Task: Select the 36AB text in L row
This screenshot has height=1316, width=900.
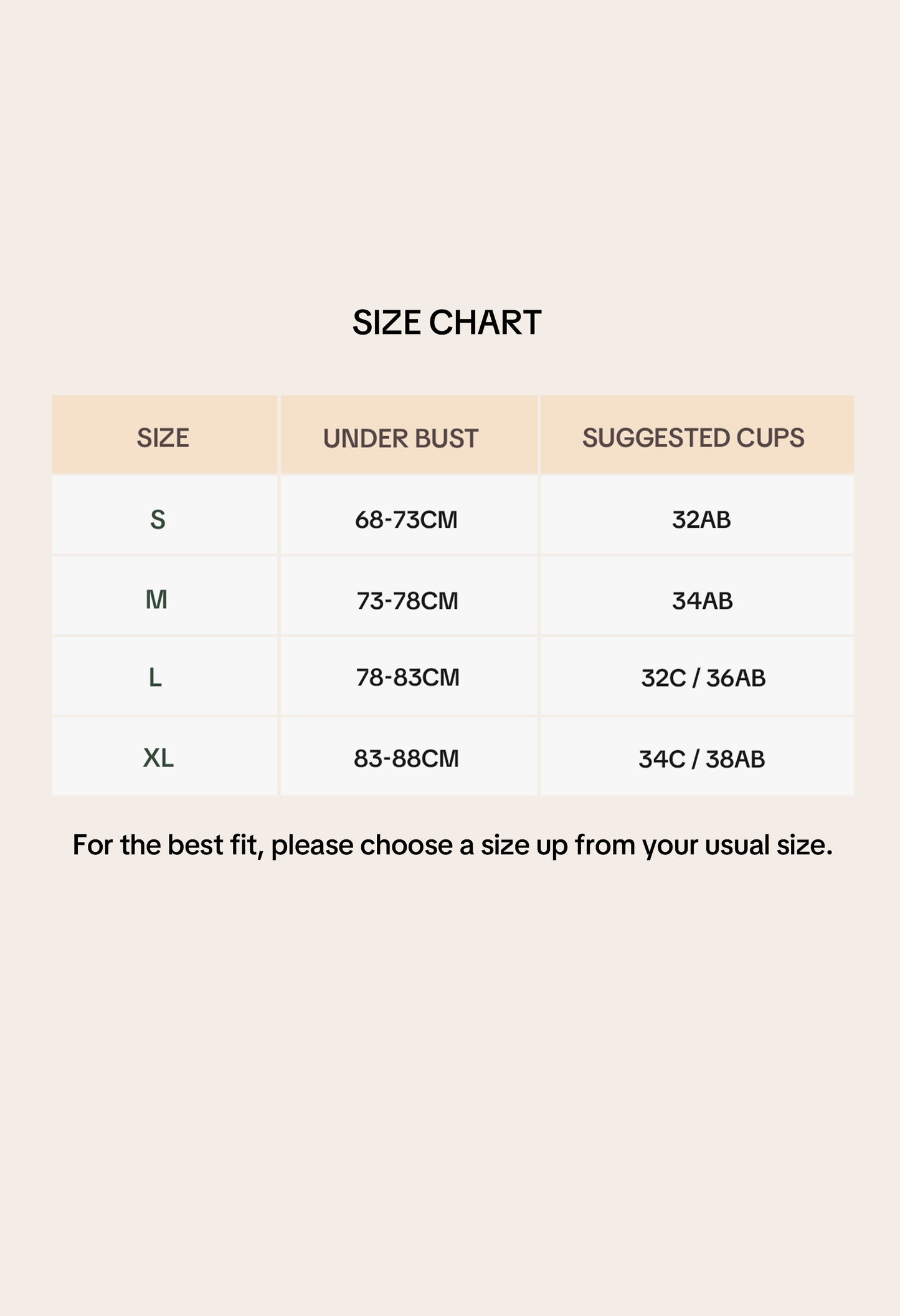Action: [x=736, y=678]
